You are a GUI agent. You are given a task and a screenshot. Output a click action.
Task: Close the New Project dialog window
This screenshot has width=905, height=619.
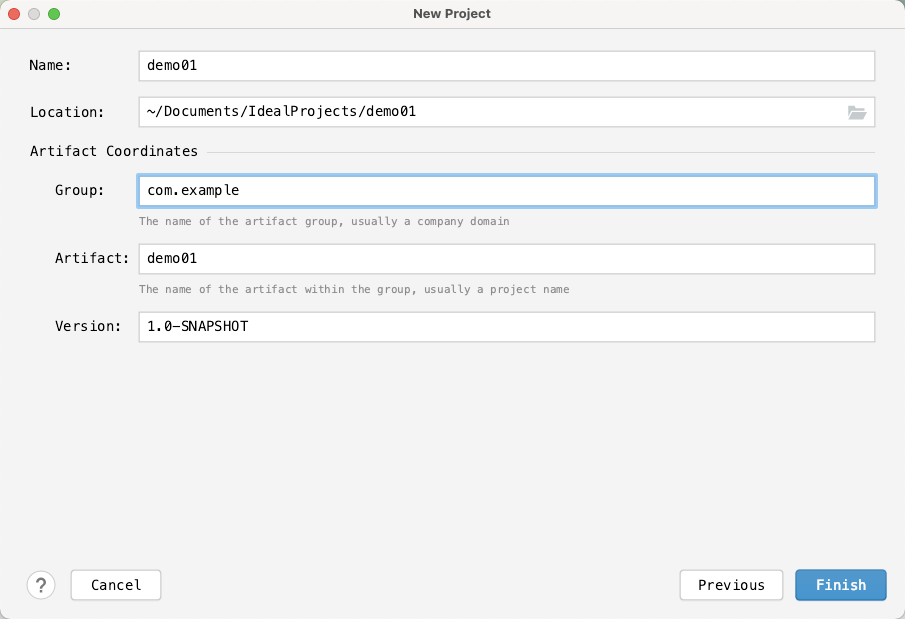coord(14,14)
